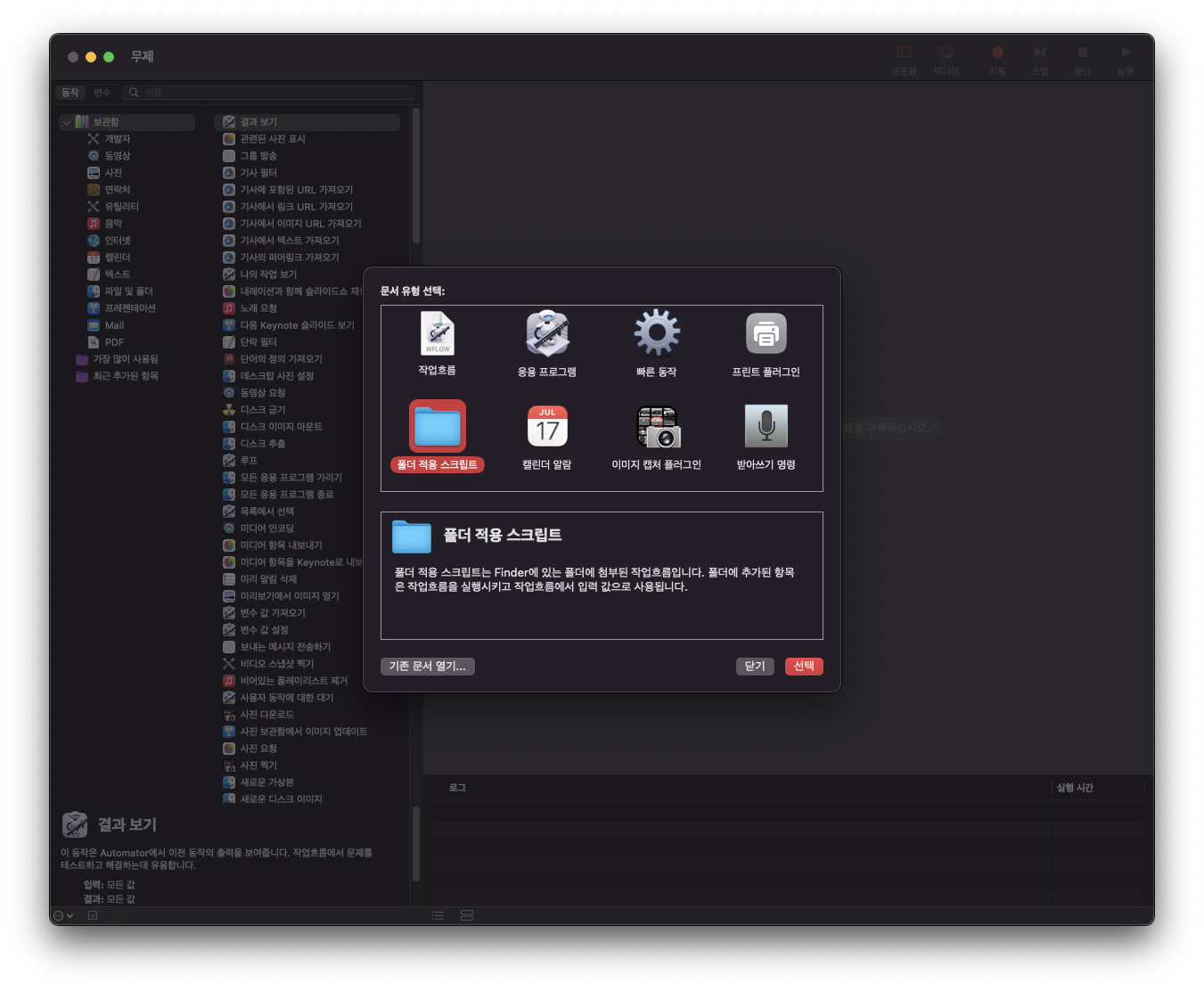1204x991 pixels.
Task: Click the red 선택 button
Action: pos(804,667)
